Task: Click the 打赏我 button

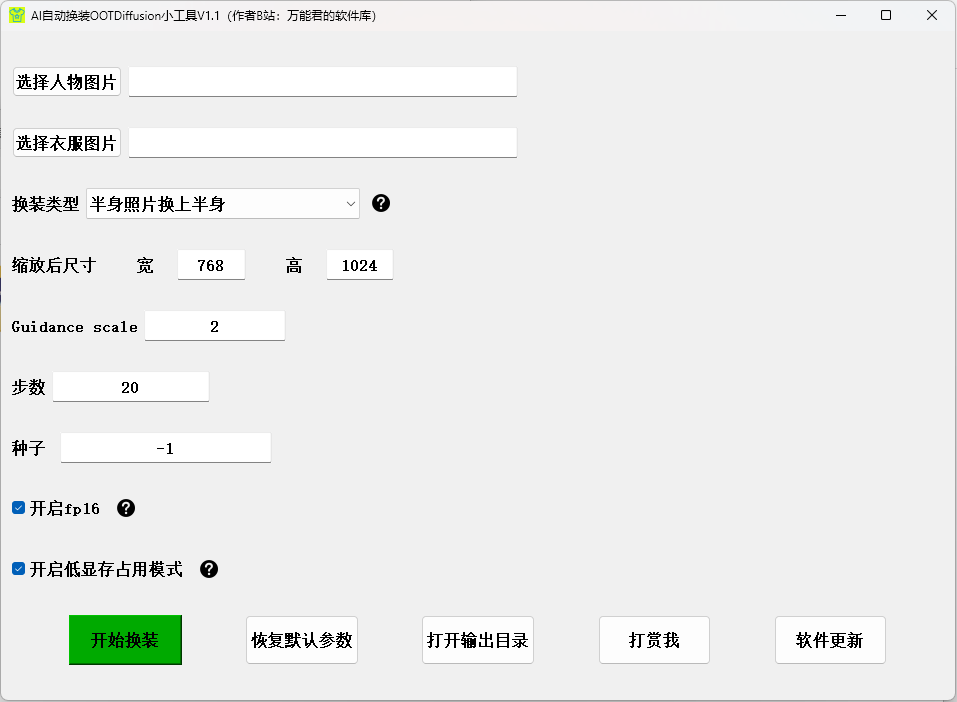Action: tap(654, 640)
